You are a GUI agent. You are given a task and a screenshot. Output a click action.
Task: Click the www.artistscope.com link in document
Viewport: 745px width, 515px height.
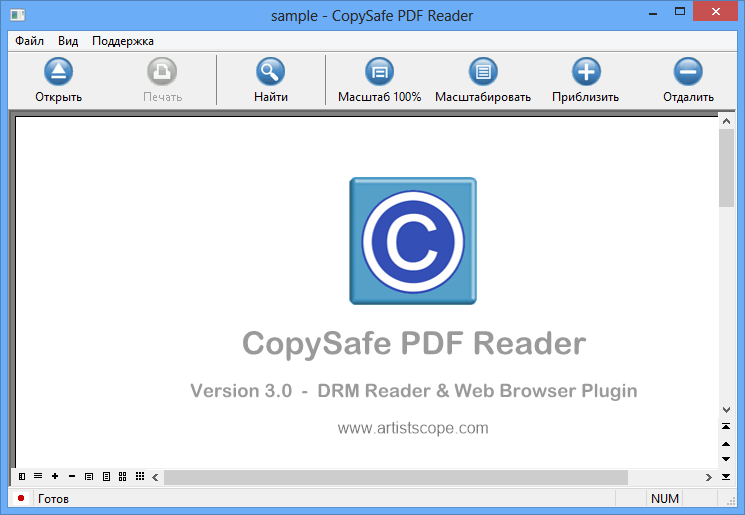[x=413, y=428]
